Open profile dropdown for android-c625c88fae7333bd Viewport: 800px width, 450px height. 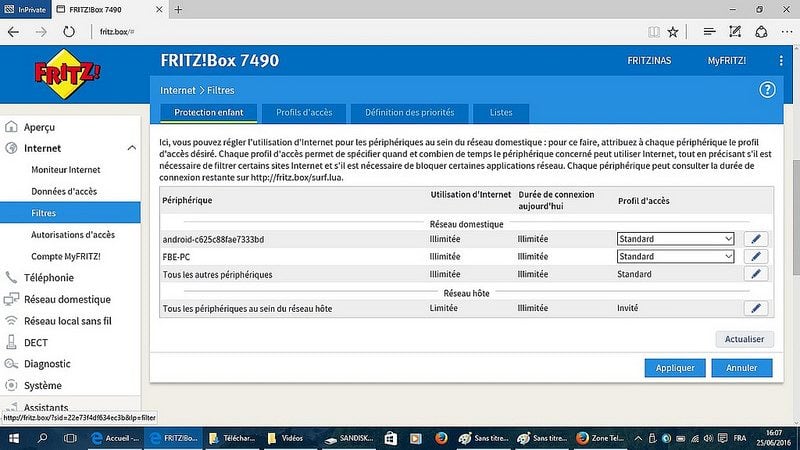[676, 239]
